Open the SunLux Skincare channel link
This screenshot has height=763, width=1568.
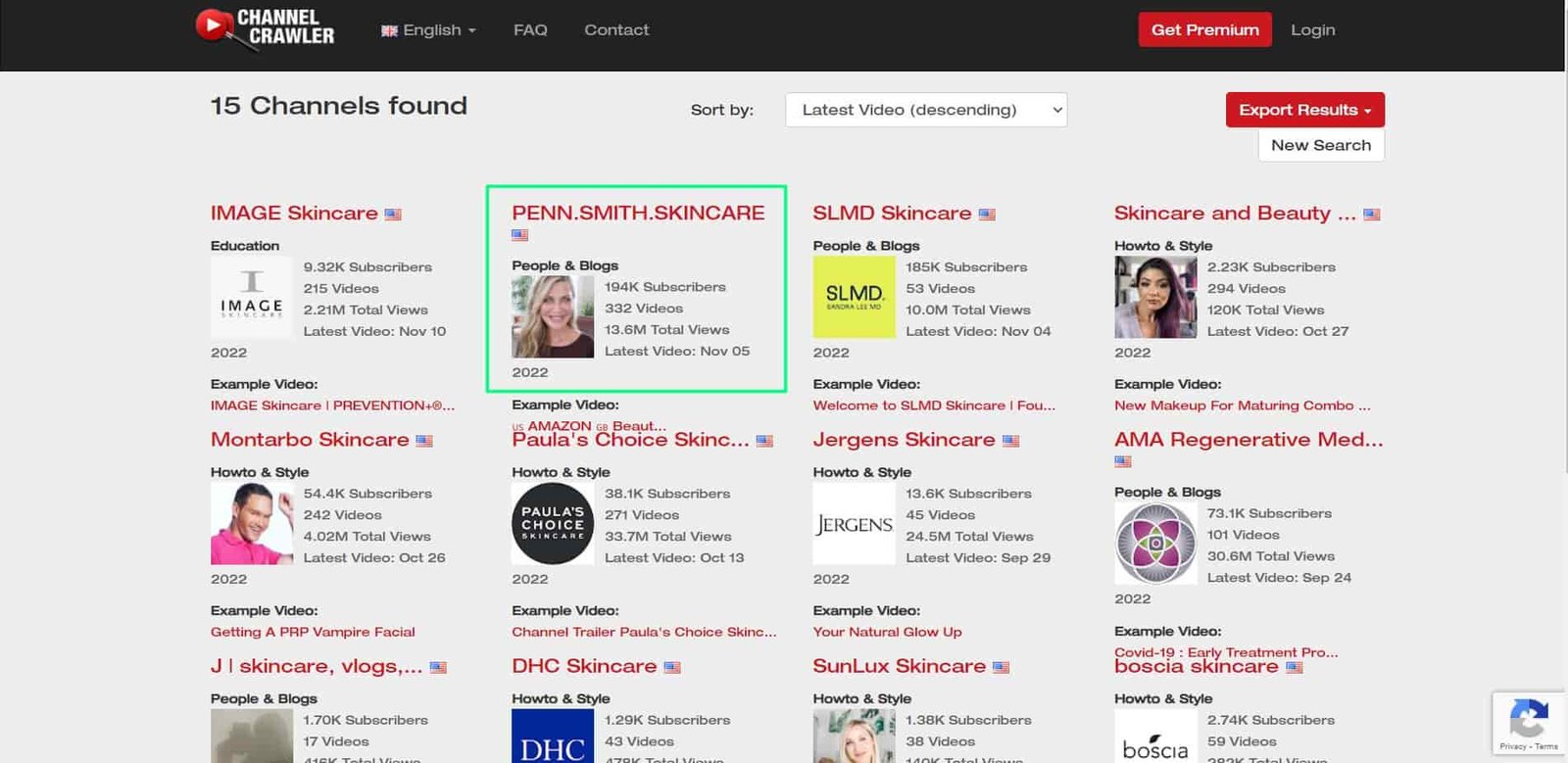click(x=899, y=666)
